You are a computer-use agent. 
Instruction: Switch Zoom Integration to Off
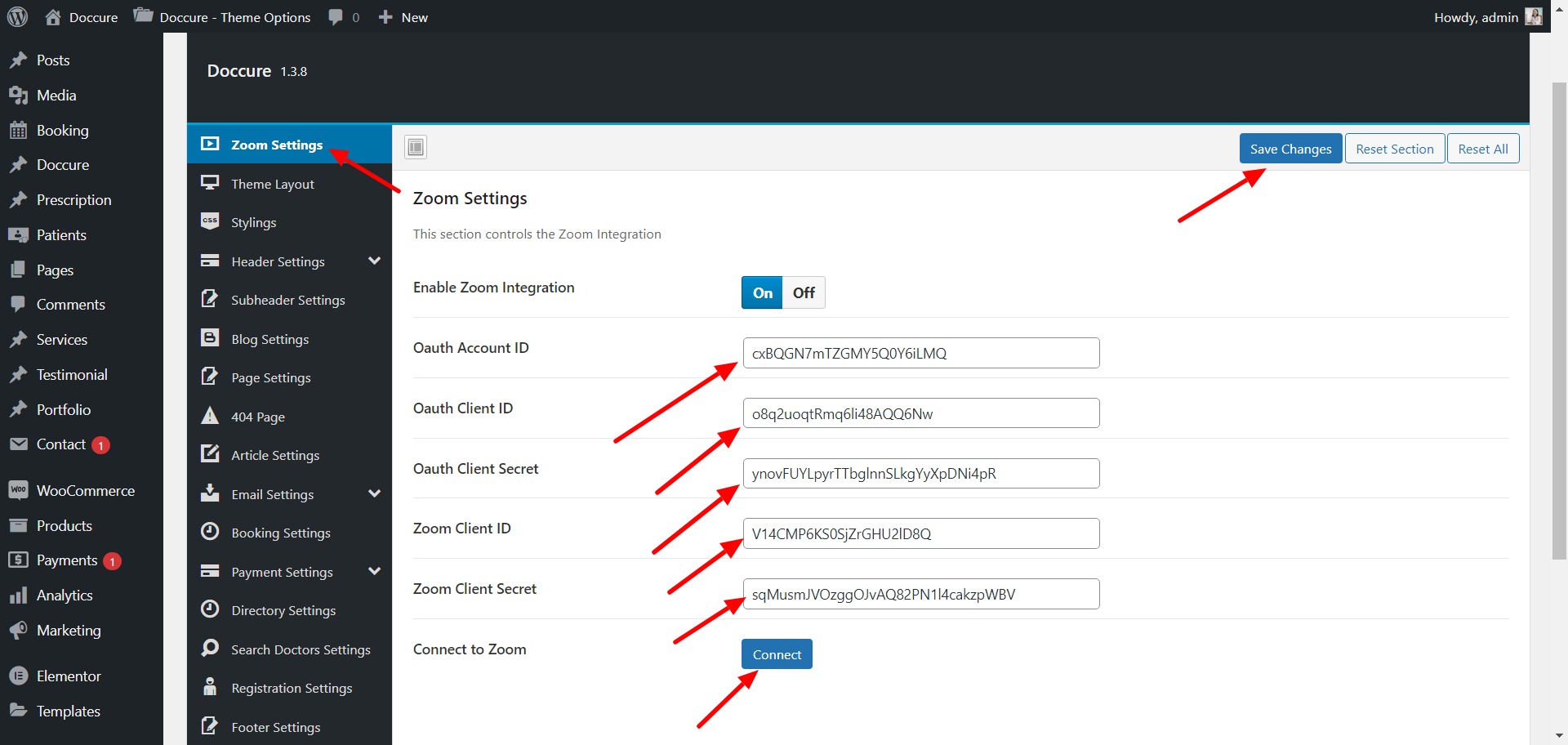pos(804,292)
